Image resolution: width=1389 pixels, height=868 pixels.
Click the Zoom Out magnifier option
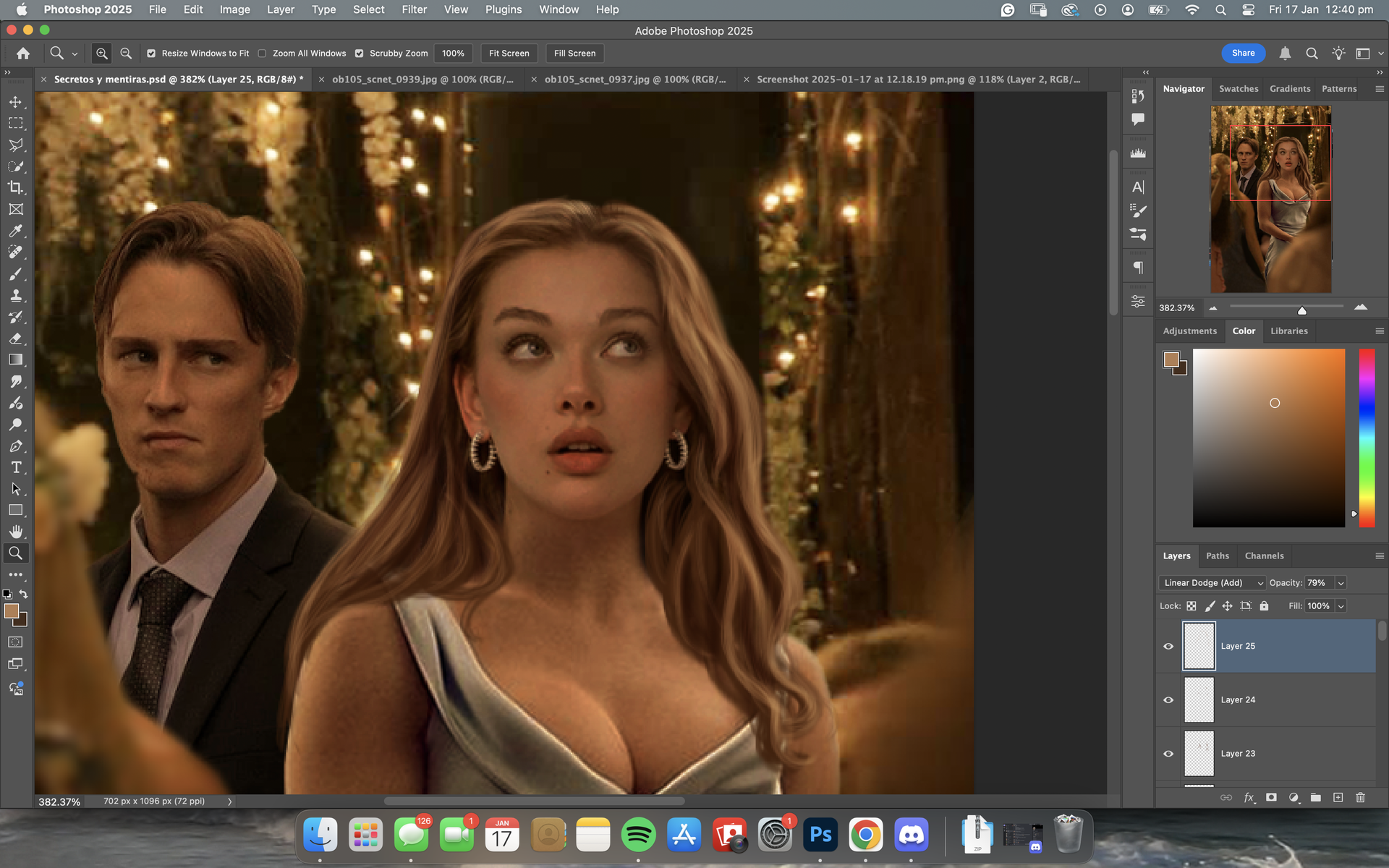(x=126, y=54)
